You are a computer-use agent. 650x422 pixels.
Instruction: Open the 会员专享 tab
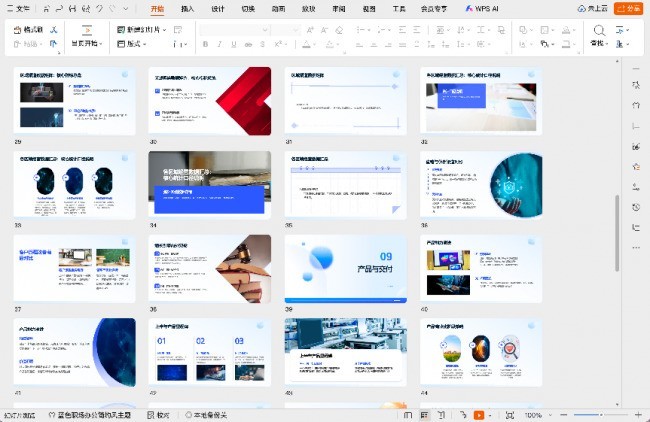click(x=434, y=8)
